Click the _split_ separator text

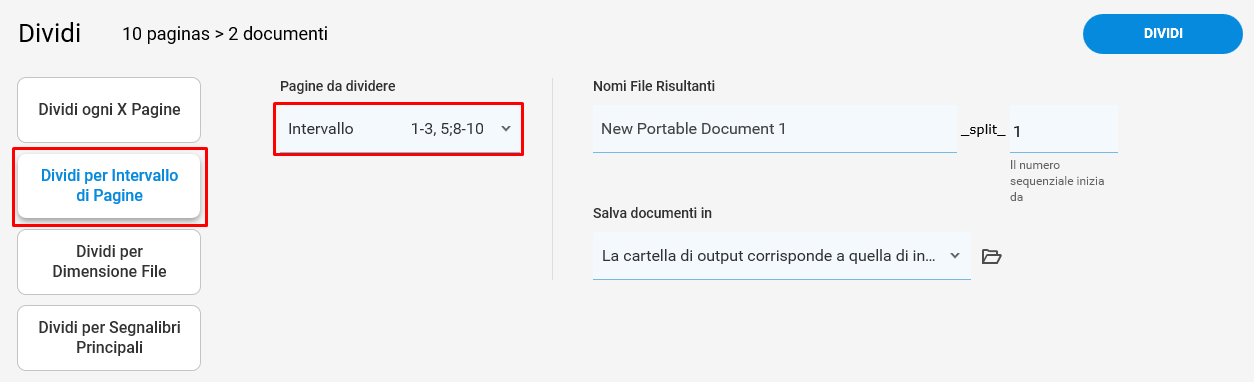click(x=983, y=131)
